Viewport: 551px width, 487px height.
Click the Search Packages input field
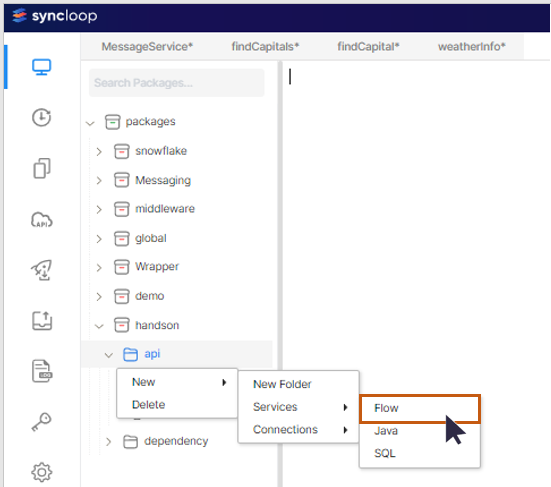(176, 83)
